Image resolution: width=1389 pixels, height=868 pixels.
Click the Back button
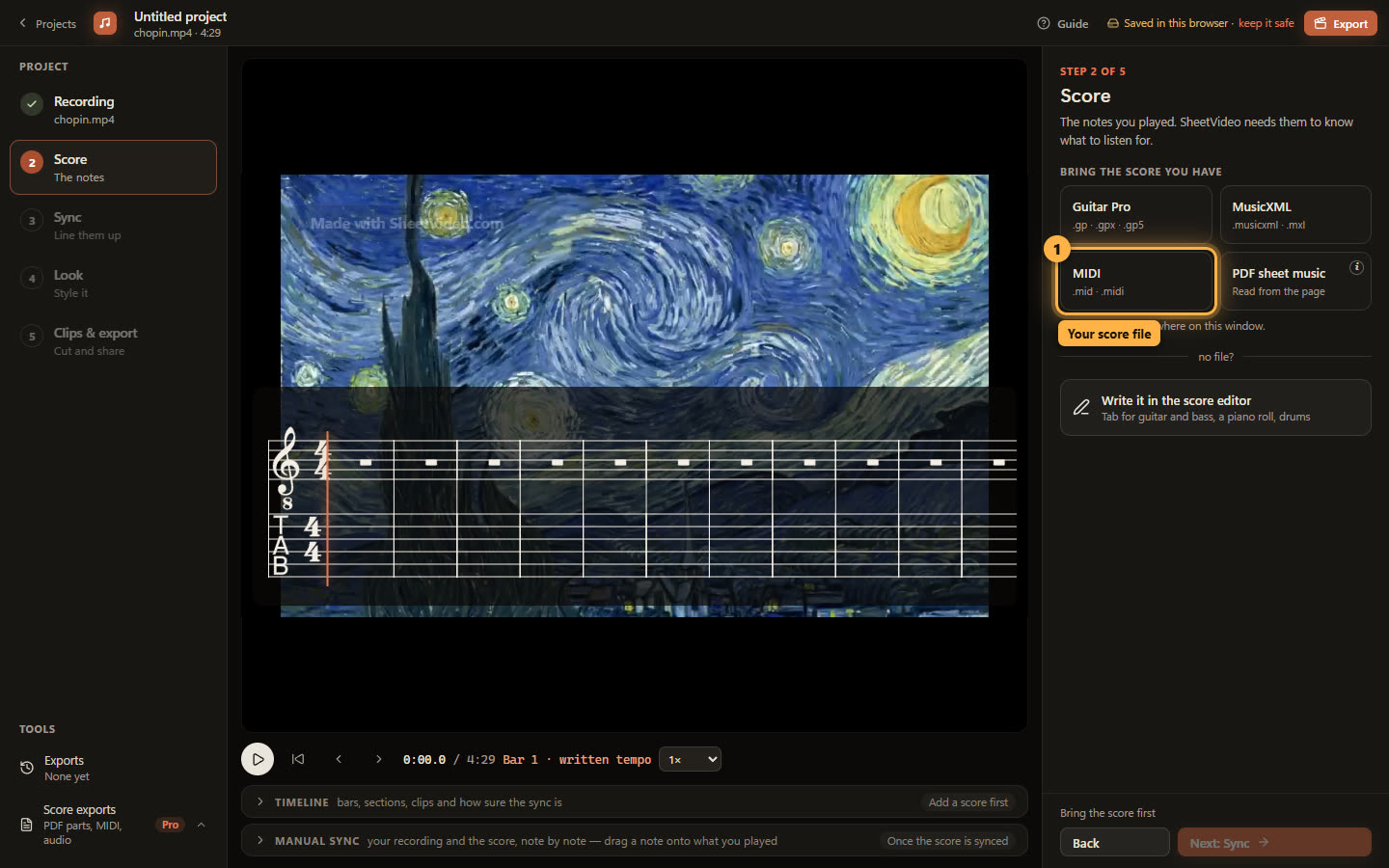coord(1114,842)
